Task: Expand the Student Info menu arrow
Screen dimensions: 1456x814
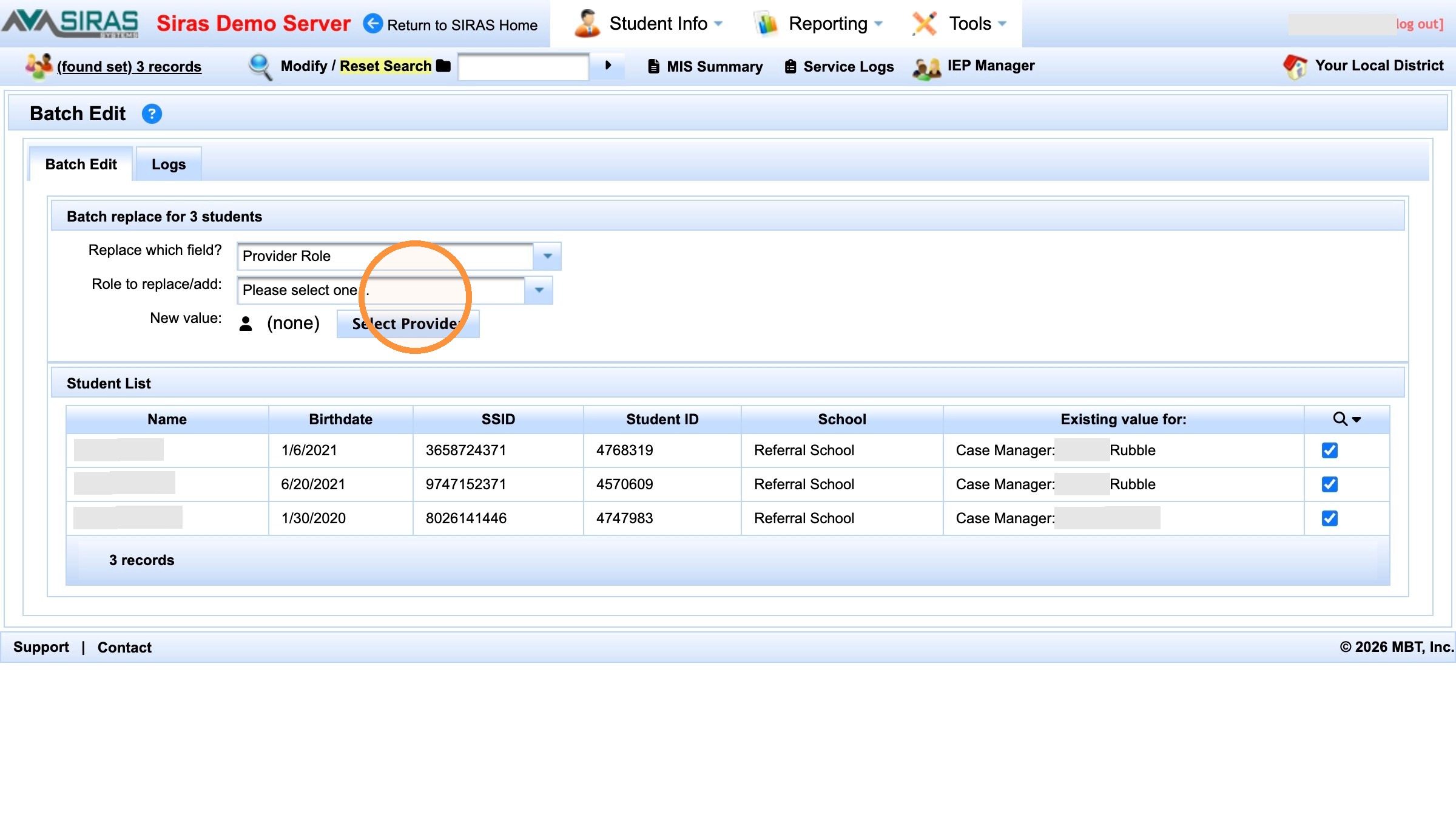Action: 718,24
